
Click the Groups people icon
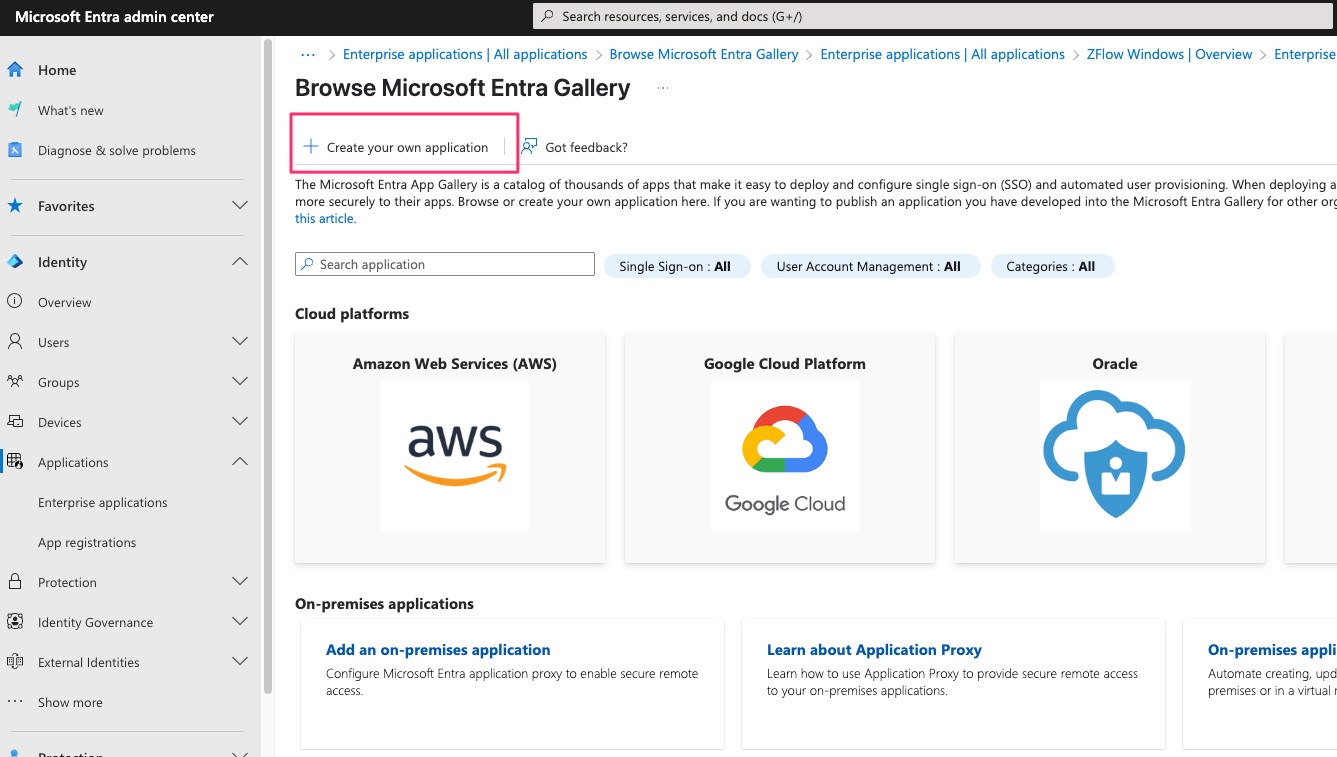(x=15, y=382)
